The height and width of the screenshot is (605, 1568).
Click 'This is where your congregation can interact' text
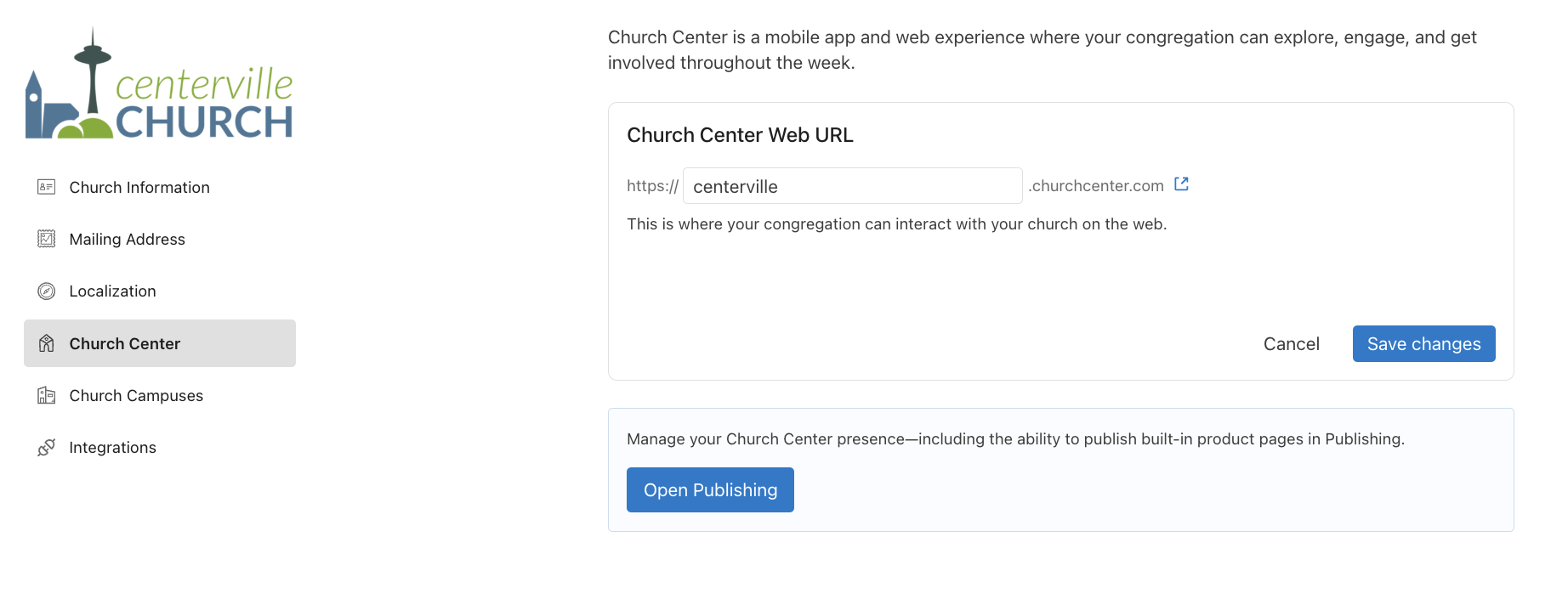[896, 224]
